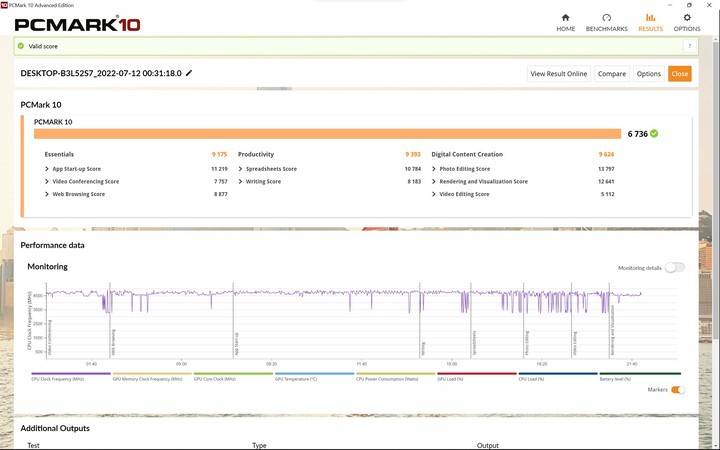
Task: Toggle GPU Memory Clock Frequency legend item
Action: 152,377
